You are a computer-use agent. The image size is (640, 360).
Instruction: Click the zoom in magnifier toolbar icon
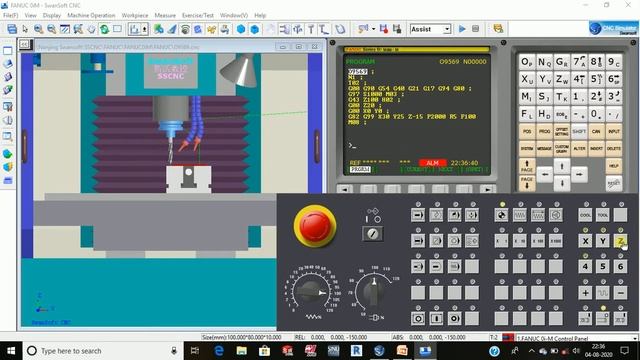point(38,29)
